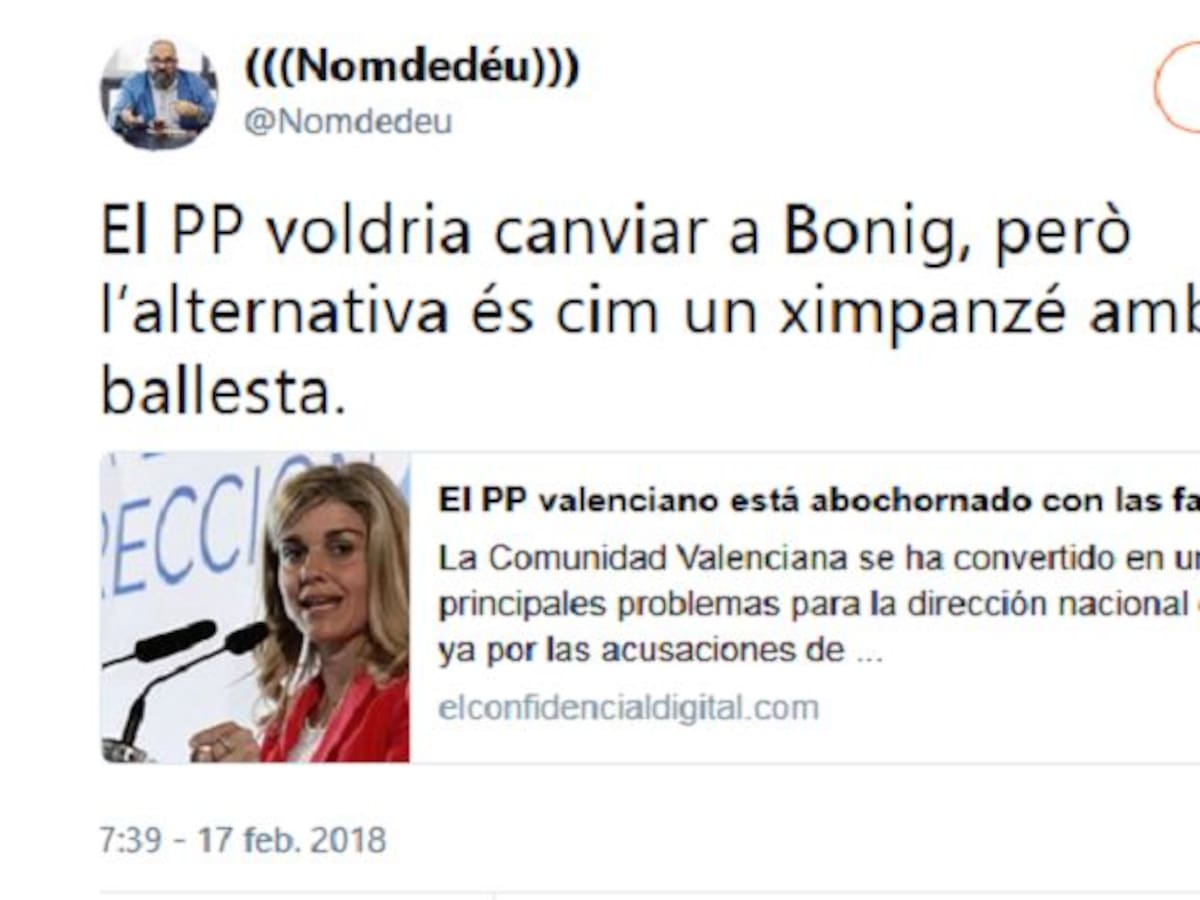
Task: Click the "7:39 - 17 feb. 2018" timestamp
Action: click(243, 839)
